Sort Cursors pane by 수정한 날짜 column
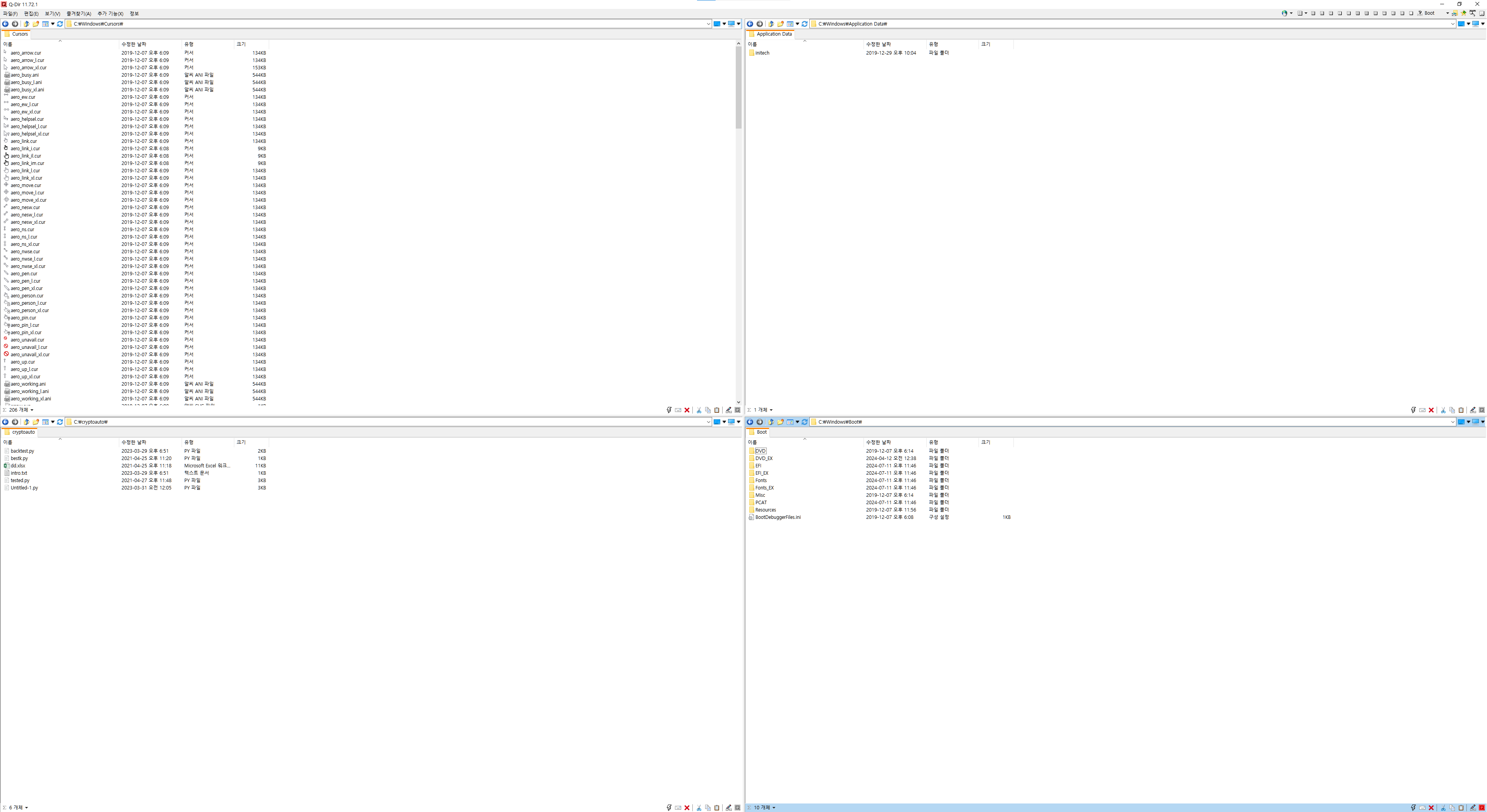The width and height of the screenshot is (1487, 812). click(134, 45)
